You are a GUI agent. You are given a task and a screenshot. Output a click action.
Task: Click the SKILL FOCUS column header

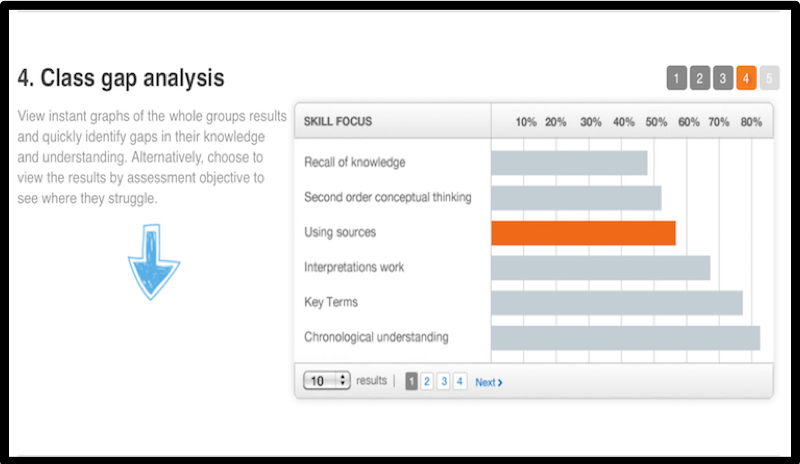tap(338, 121)
